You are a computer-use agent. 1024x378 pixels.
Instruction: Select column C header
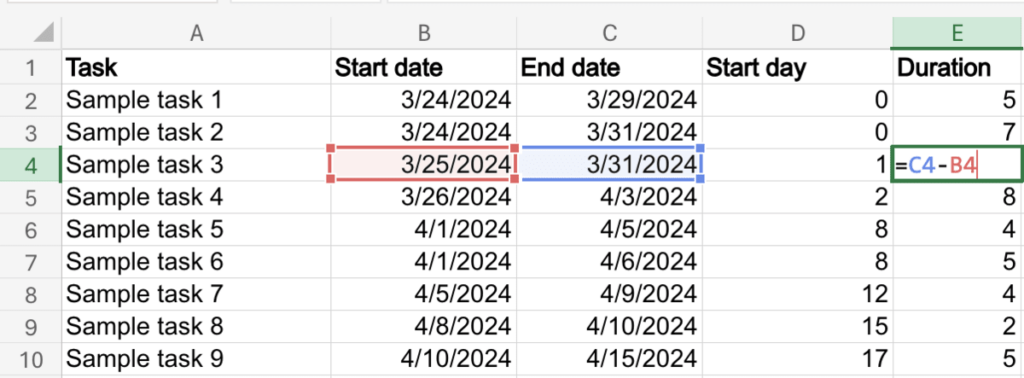click(x=609, y=33)
